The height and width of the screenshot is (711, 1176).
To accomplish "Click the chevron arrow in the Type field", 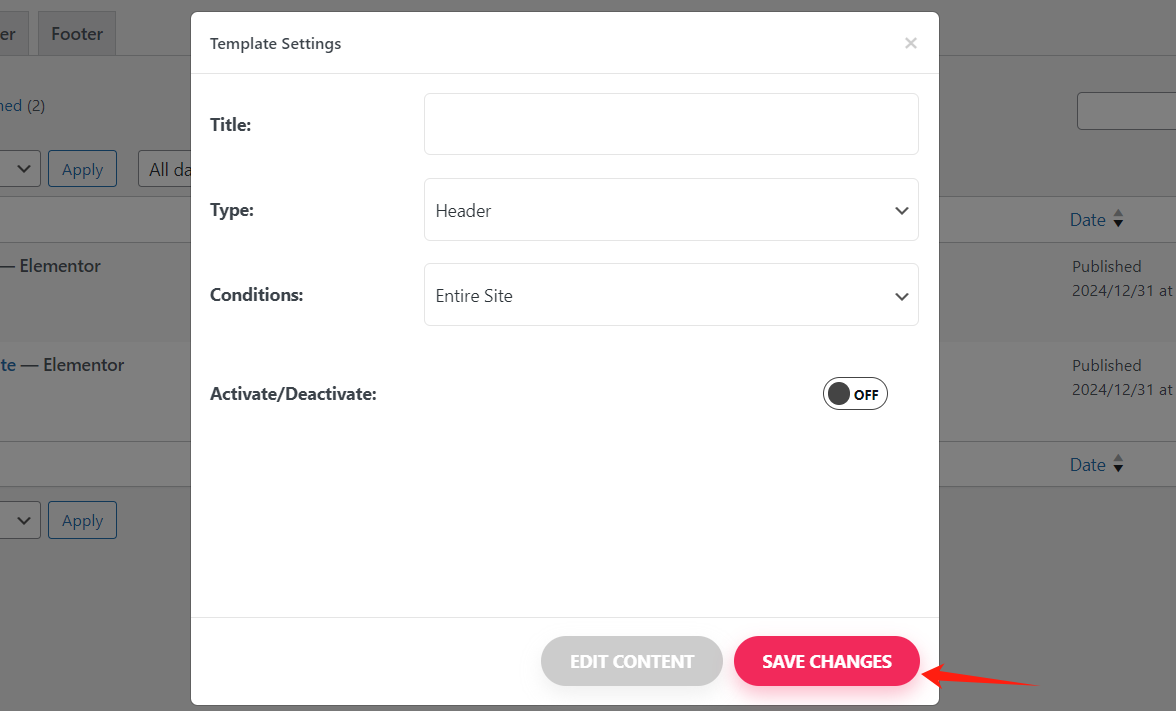I will (901, 211).
